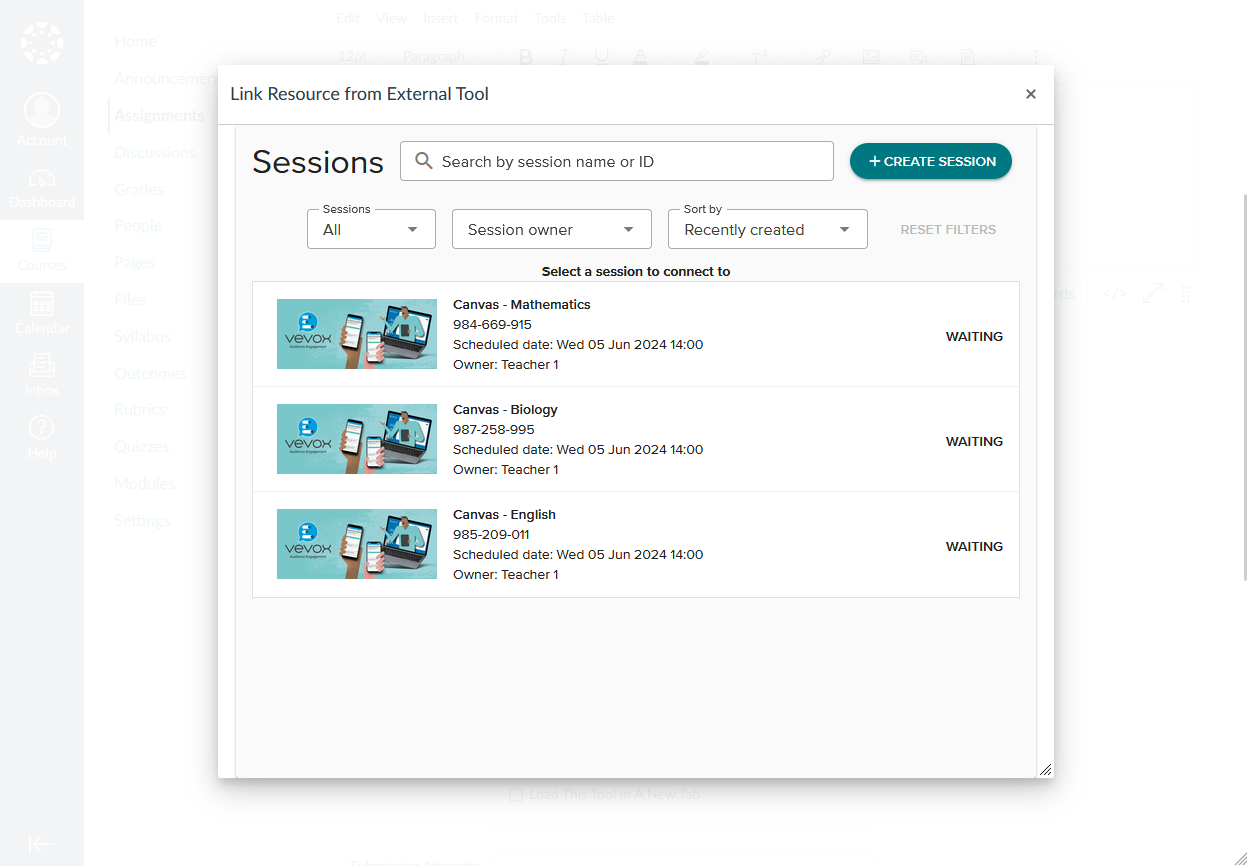Image resolution: width=1248 pixels, height=866 pixels.
Task: Open the Sessions filter dropdown showing All
Action: click(x=371, y=229)
